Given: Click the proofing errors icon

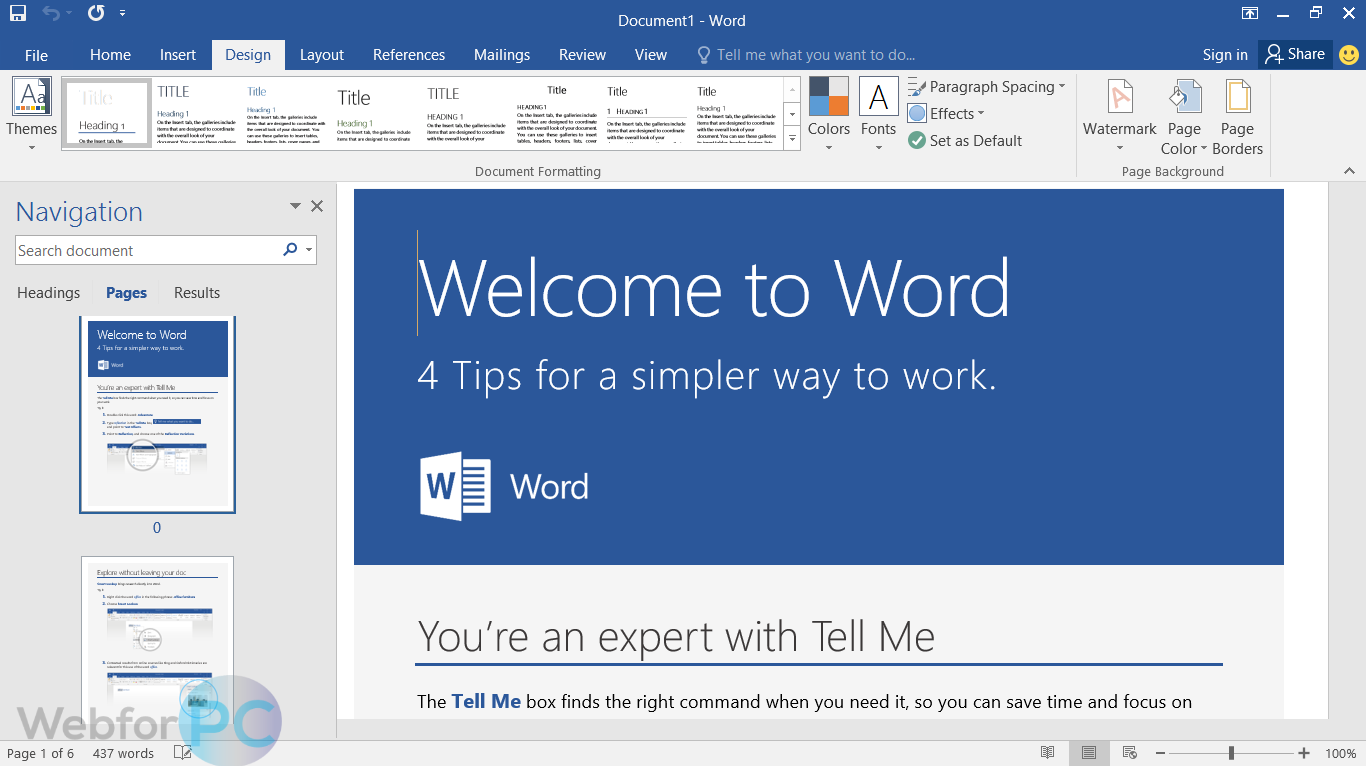Looking at the screenshot, I should pos(182,753).
